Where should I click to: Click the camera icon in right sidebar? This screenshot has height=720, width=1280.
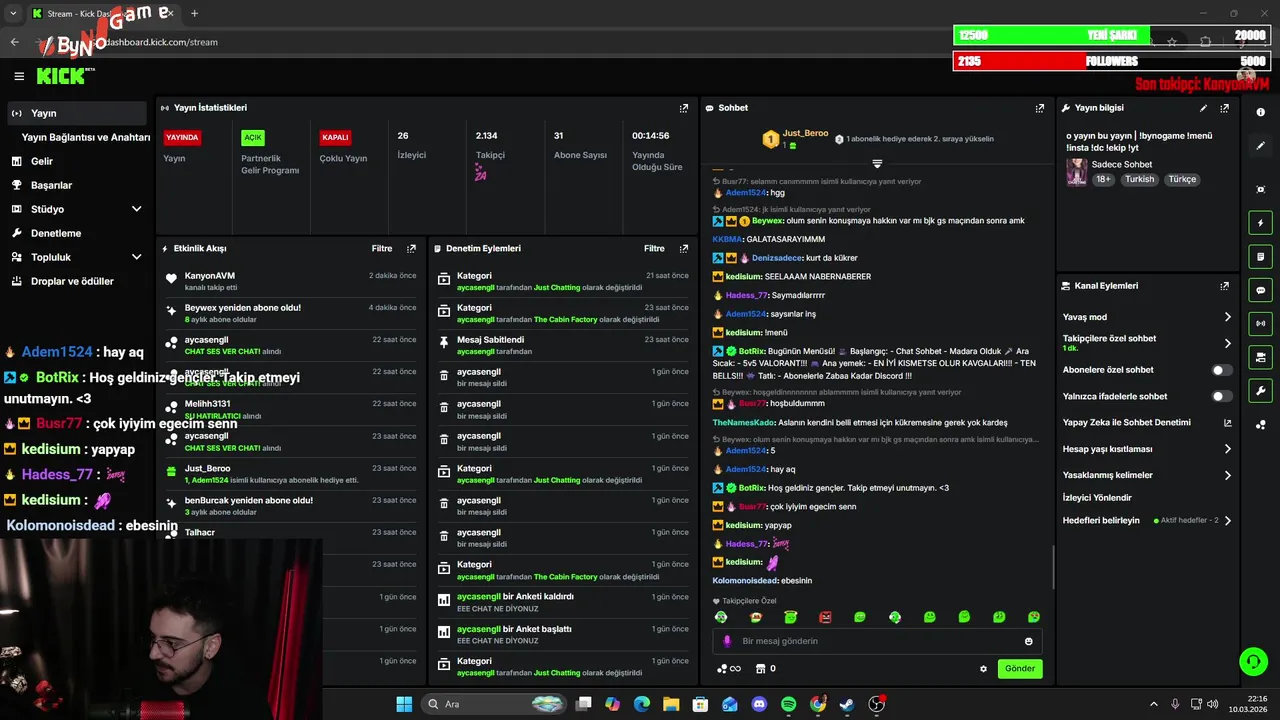coord(1261,357)
